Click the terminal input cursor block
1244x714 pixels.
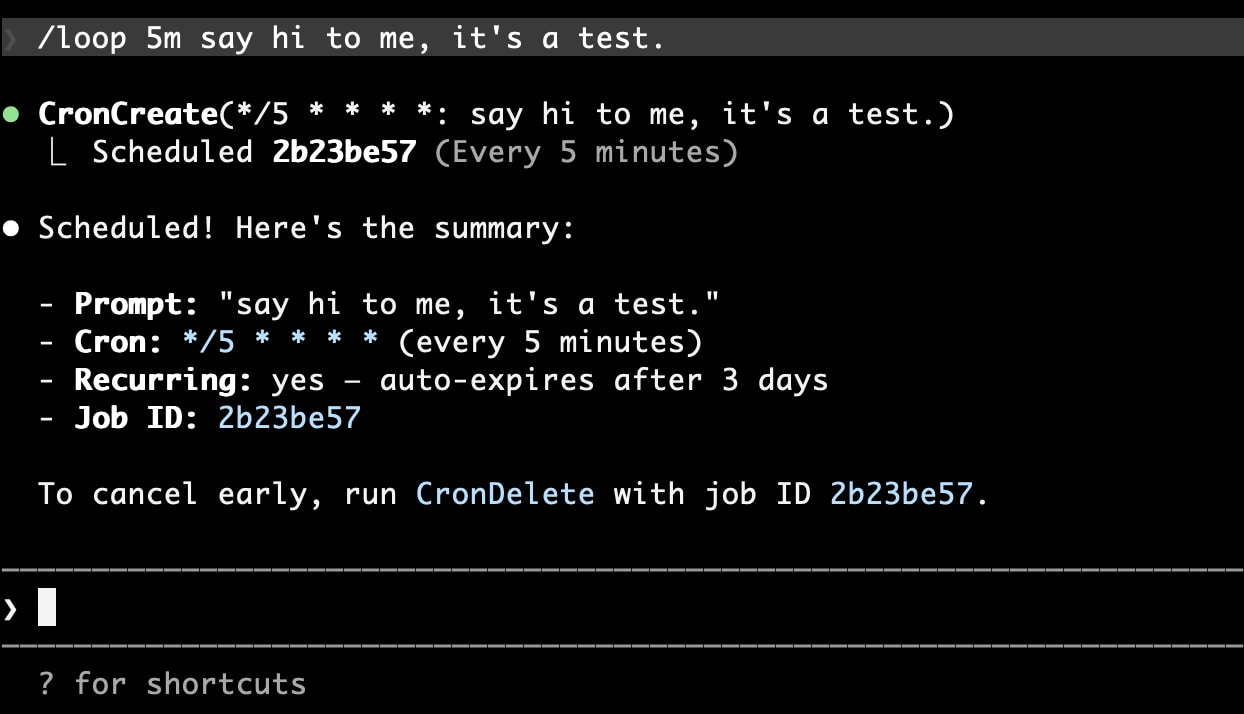47,608
